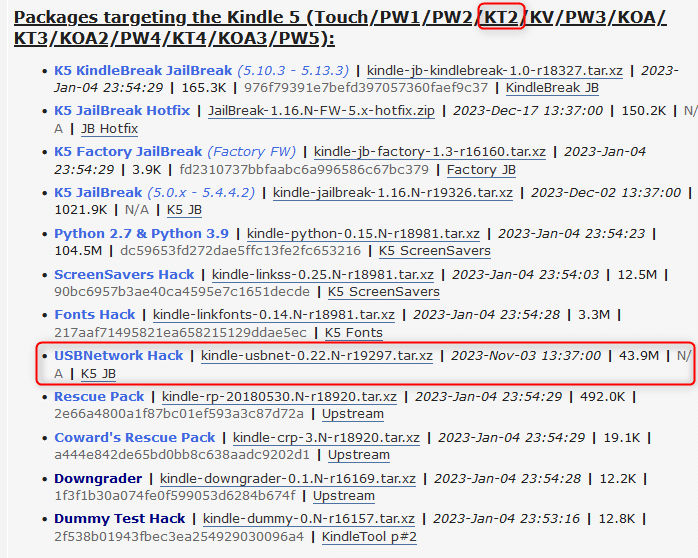Screen dimensions: 698x558
Task: Open the Downgrader title link
Action: (x=98, y=478)
